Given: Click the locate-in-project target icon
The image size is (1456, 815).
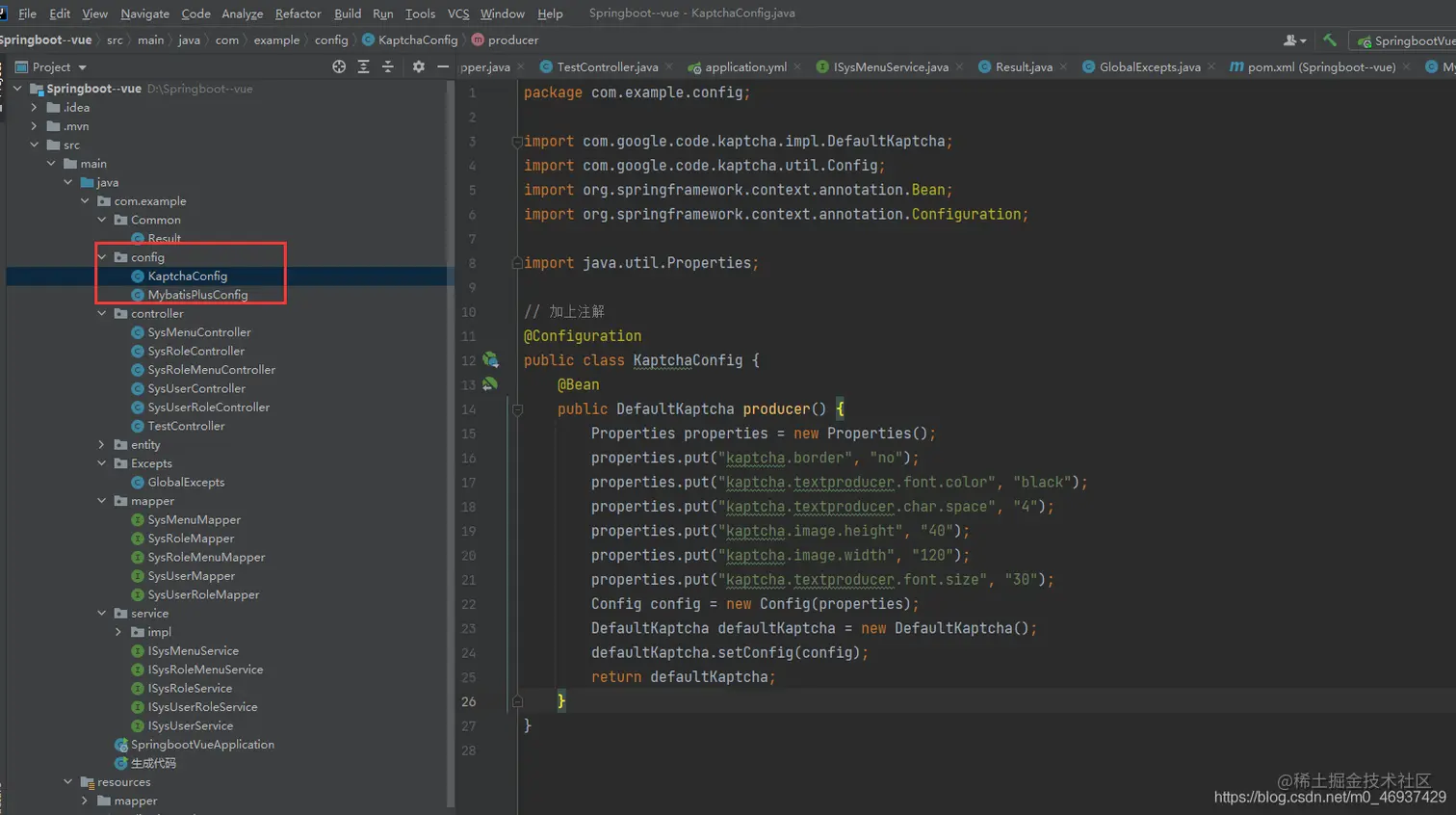Looking at the screenshot, I should tap(339, 66).
